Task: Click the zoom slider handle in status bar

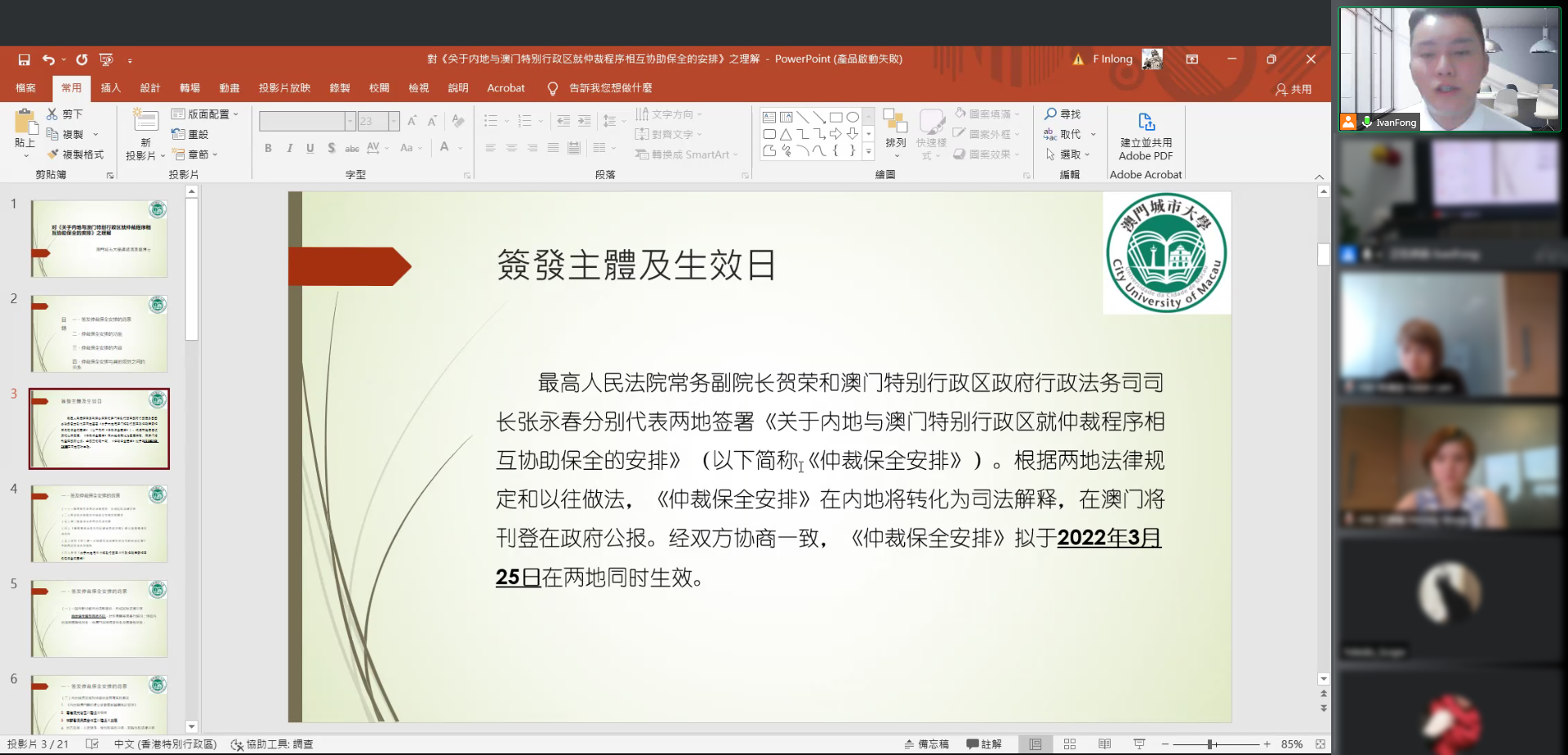Action: [1211, 744]
